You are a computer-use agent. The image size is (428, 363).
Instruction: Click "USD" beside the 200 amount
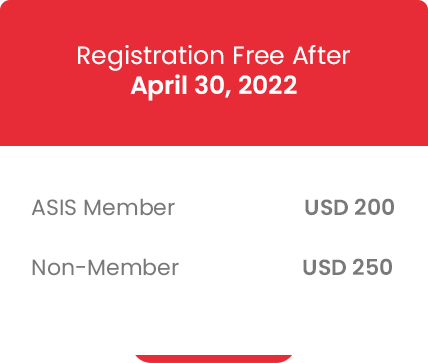(x=326, y=207)
